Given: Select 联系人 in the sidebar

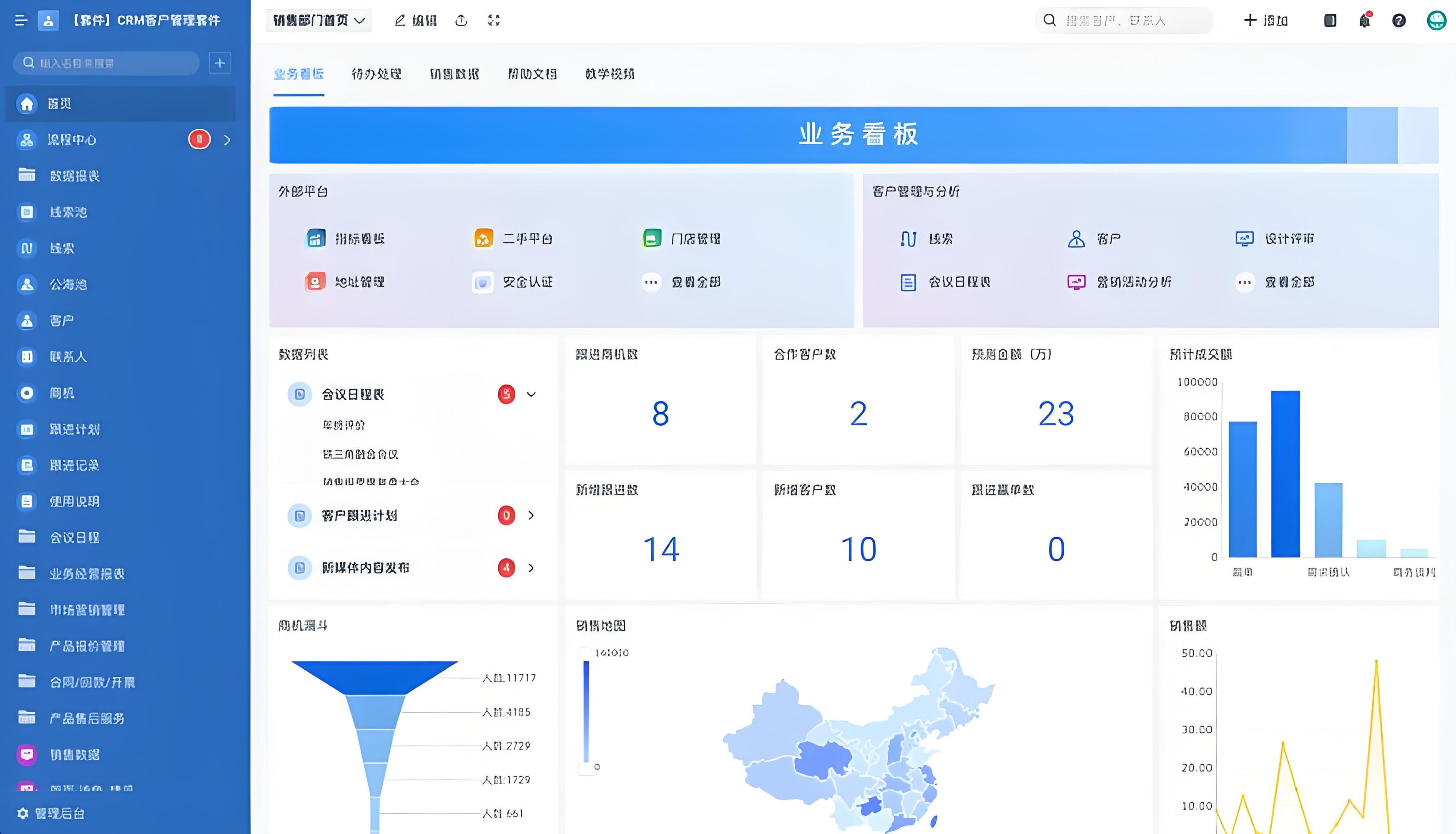Looking at the screenshot, I should [68, 356].
